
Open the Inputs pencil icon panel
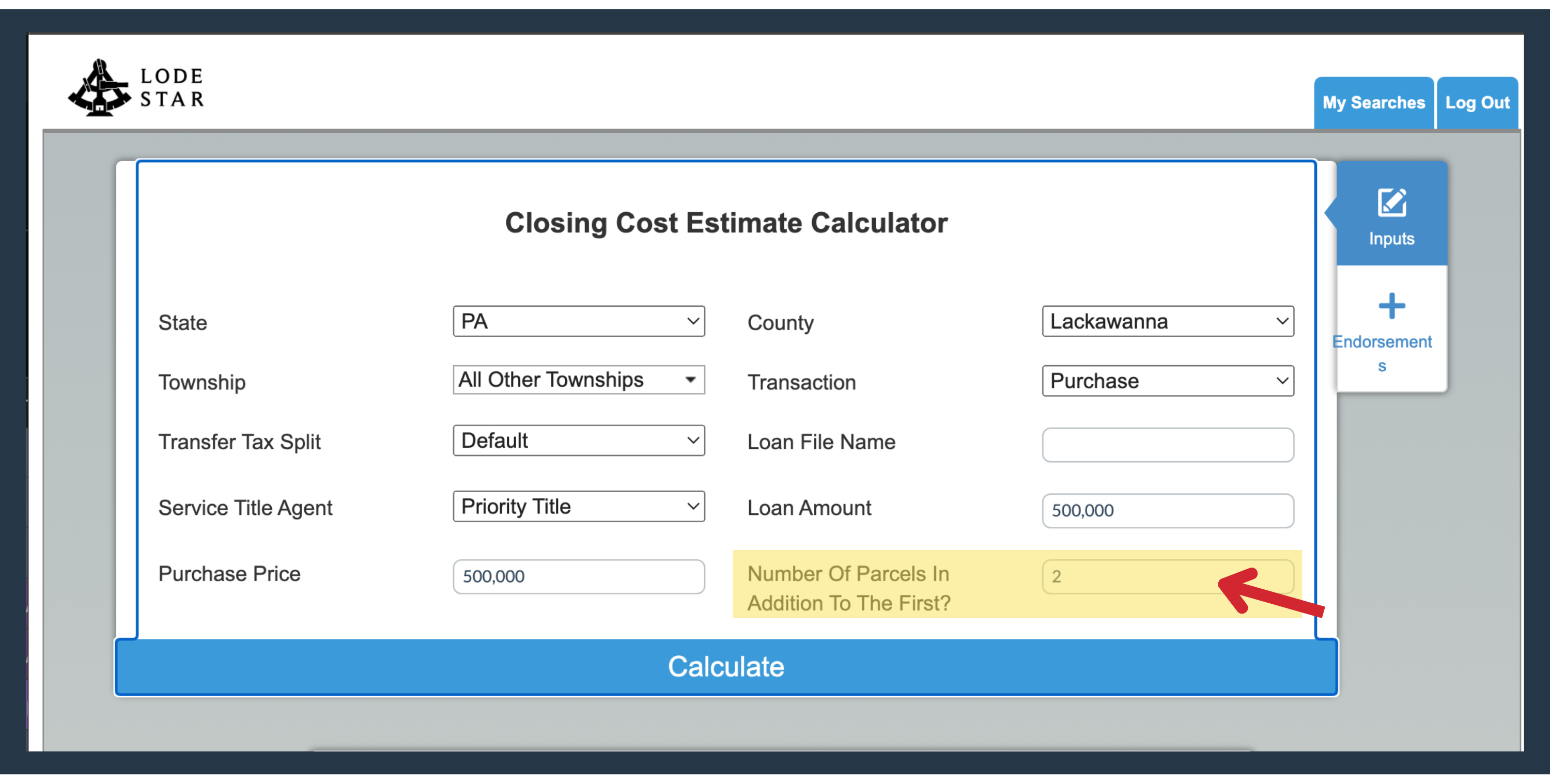pyautogui.click(x=1391, y=202)
